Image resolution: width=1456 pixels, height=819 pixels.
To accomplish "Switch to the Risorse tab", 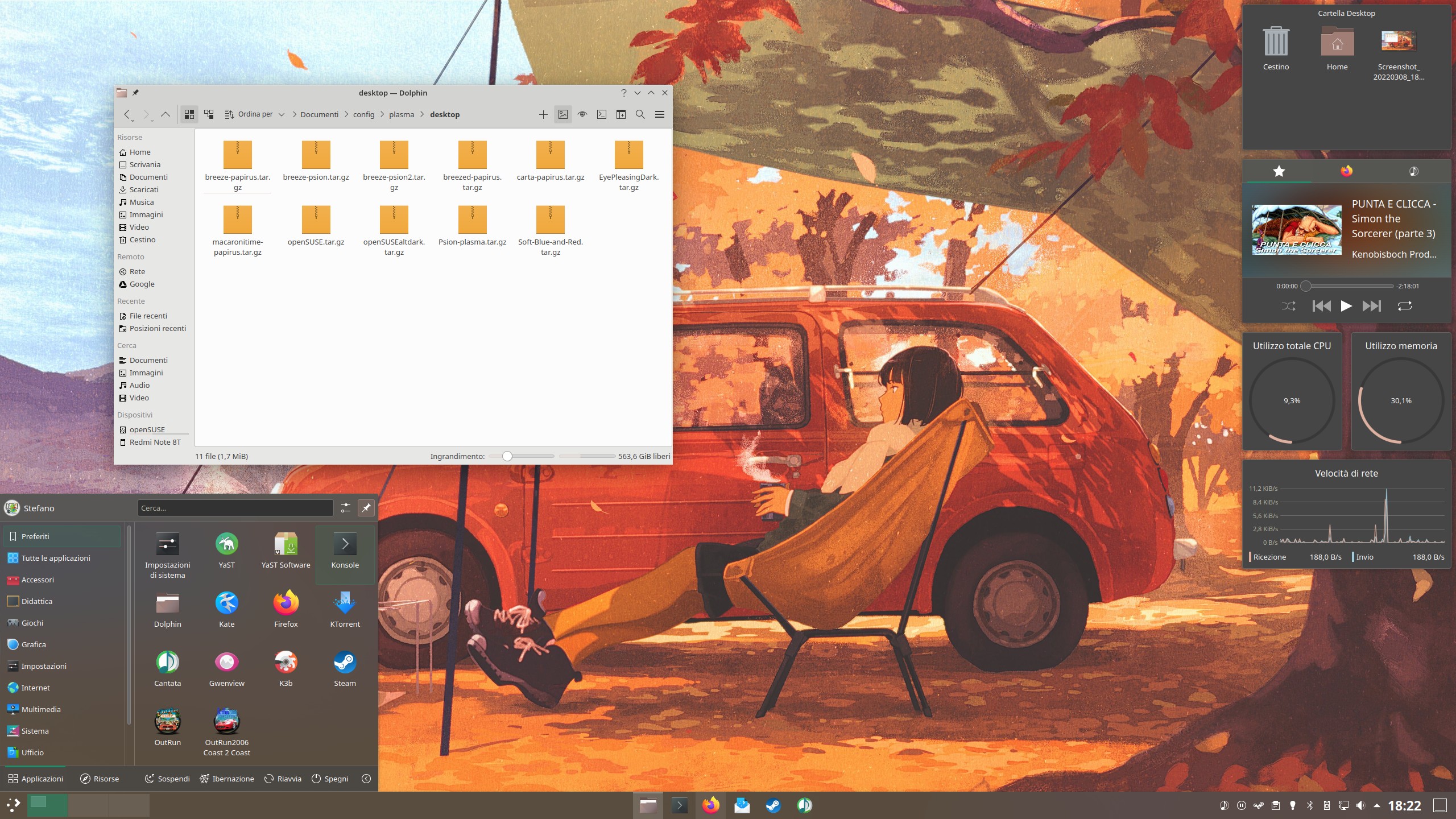I will 100,779.
